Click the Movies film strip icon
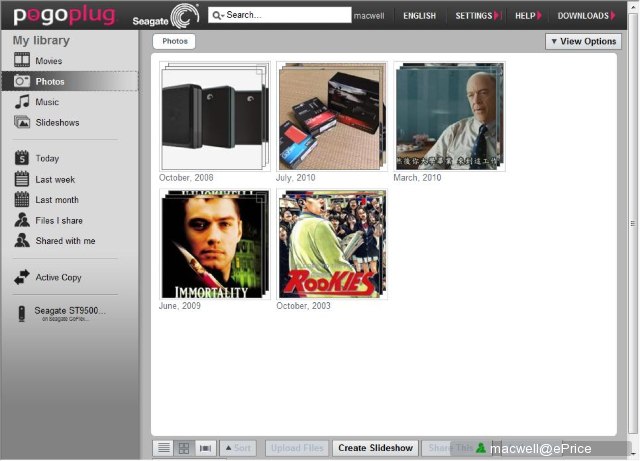Image resolution: width=640 pixels, height=461 pixels. coord(22,60)
